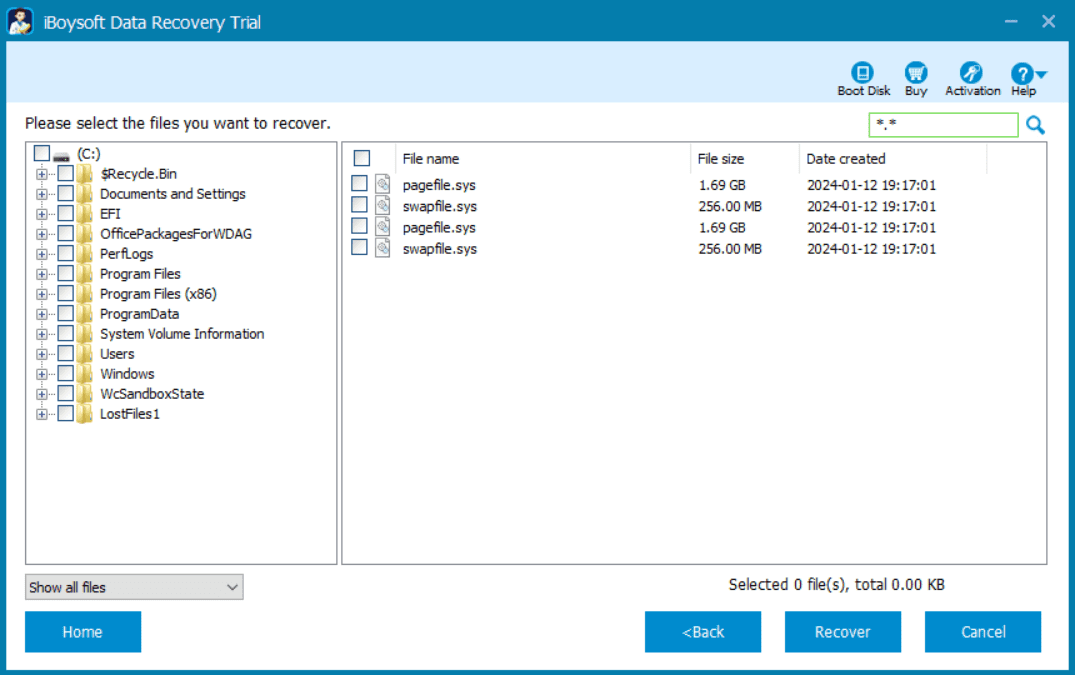Select the checkbox for pagefile.sys
1075x675 pixels.
pos(360,184)
